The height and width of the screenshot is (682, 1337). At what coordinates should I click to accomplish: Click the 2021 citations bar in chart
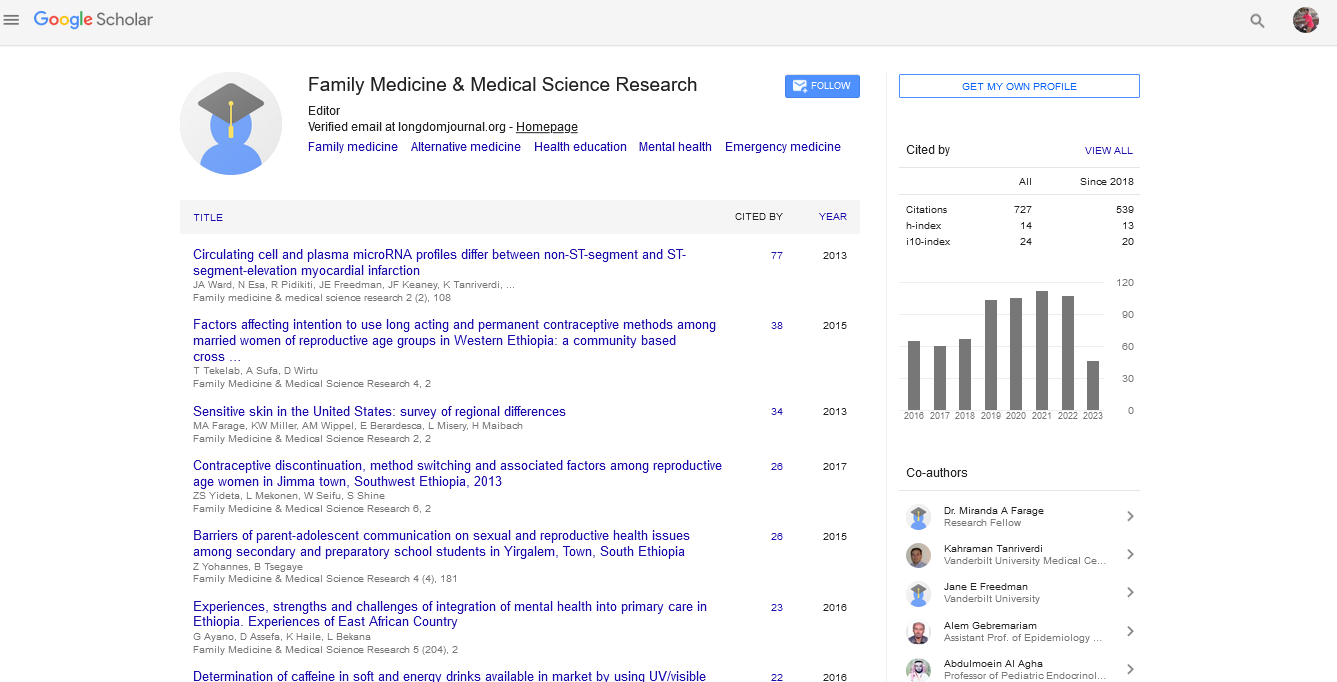point(1041,350)
